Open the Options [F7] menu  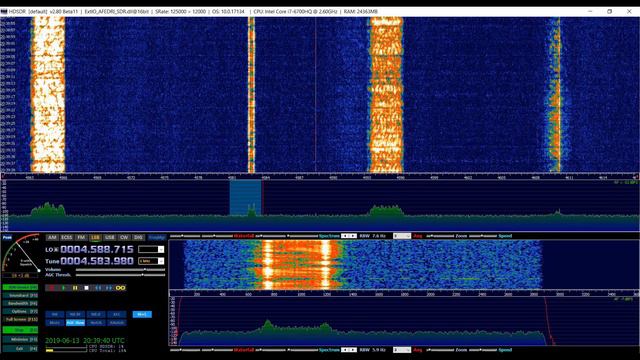click(20, 311)
